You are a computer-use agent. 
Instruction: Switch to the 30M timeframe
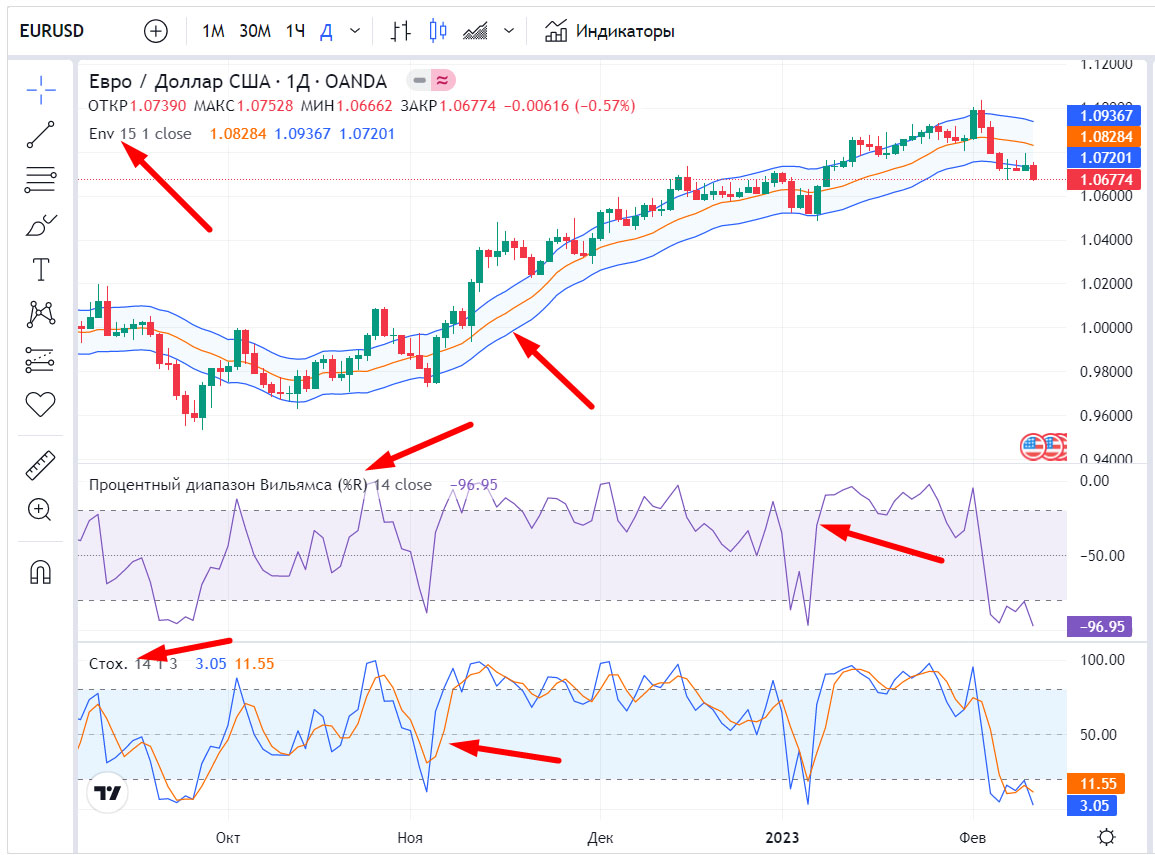(255, 31)
